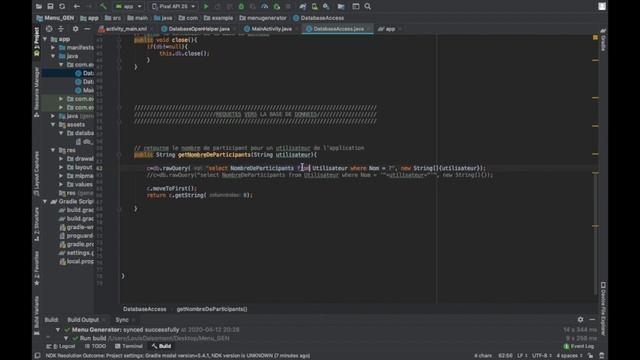The height and width of the screenshot is (360, 640).
Task: Open the Logcat tool window
Action: point(61,347)
